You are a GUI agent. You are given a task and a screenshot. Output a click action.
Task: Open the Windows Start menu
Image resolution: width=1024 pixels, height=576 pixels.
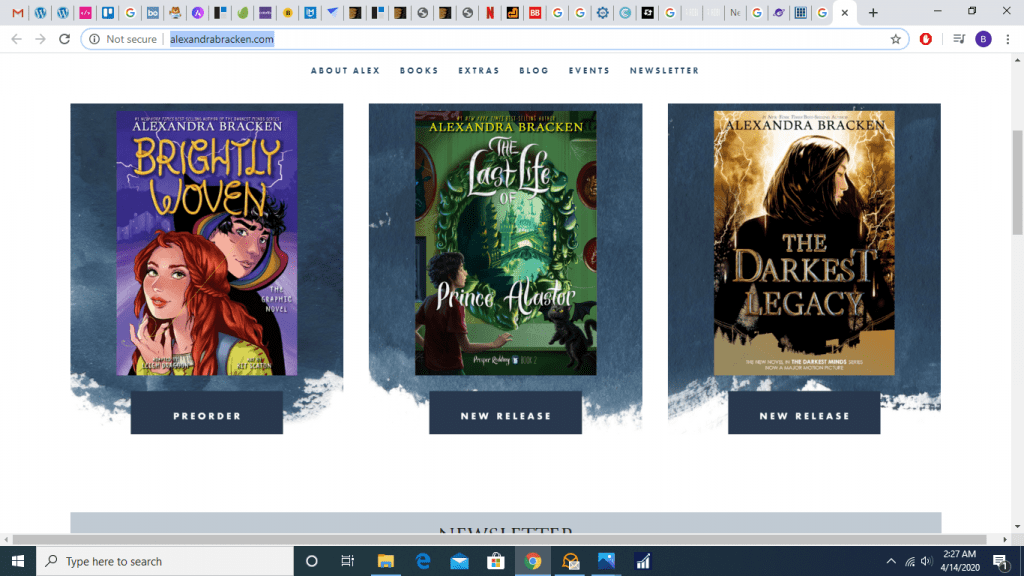click(x=18, y=561)
